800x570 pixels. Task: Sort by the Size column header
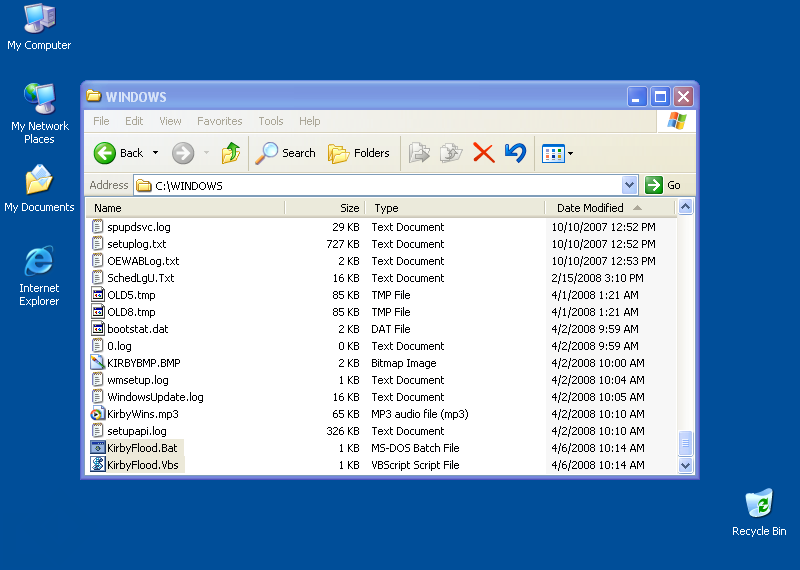click(x=325, y=208)
